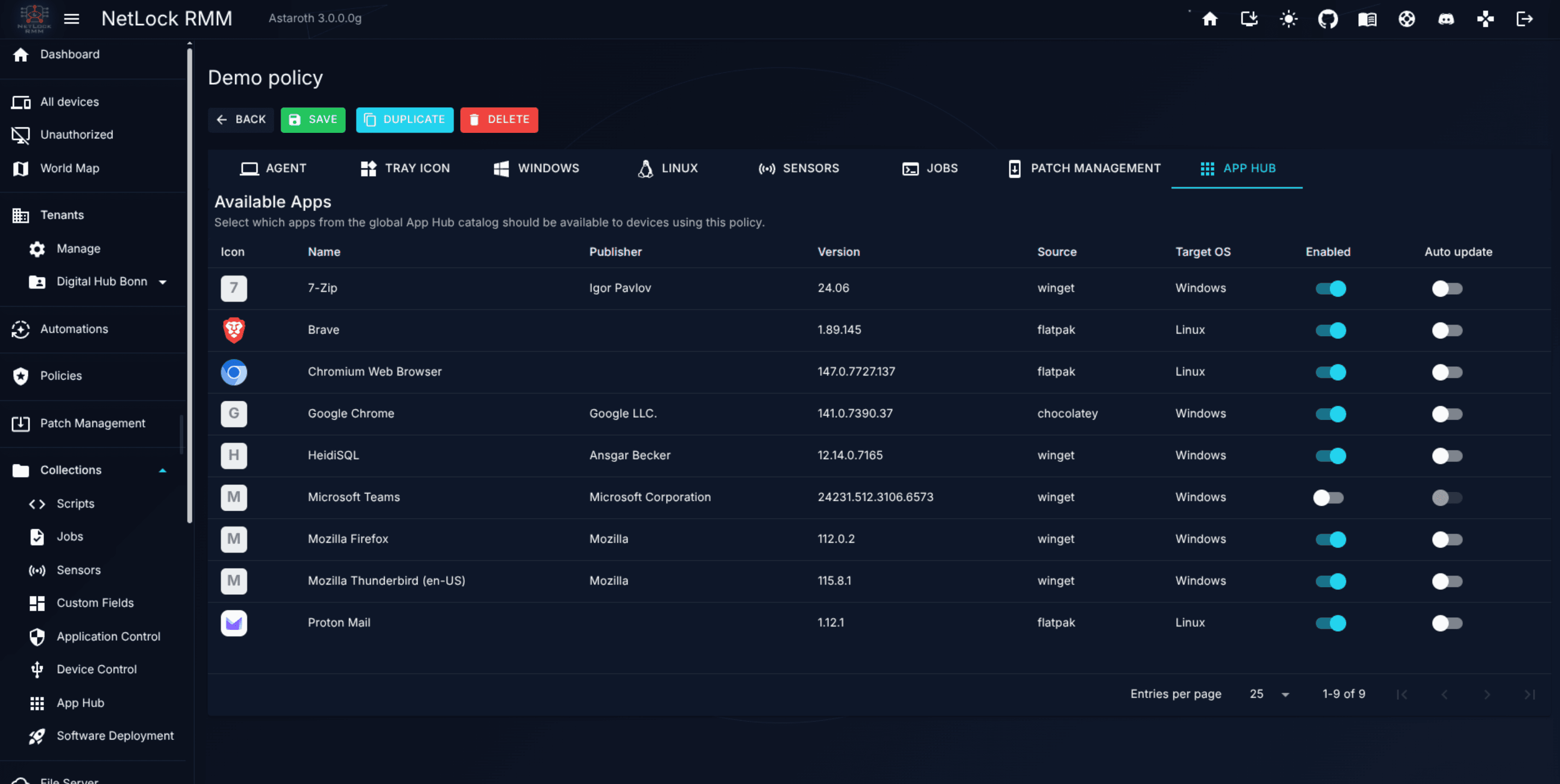Open the Discord icon link

coord(1446,19)
